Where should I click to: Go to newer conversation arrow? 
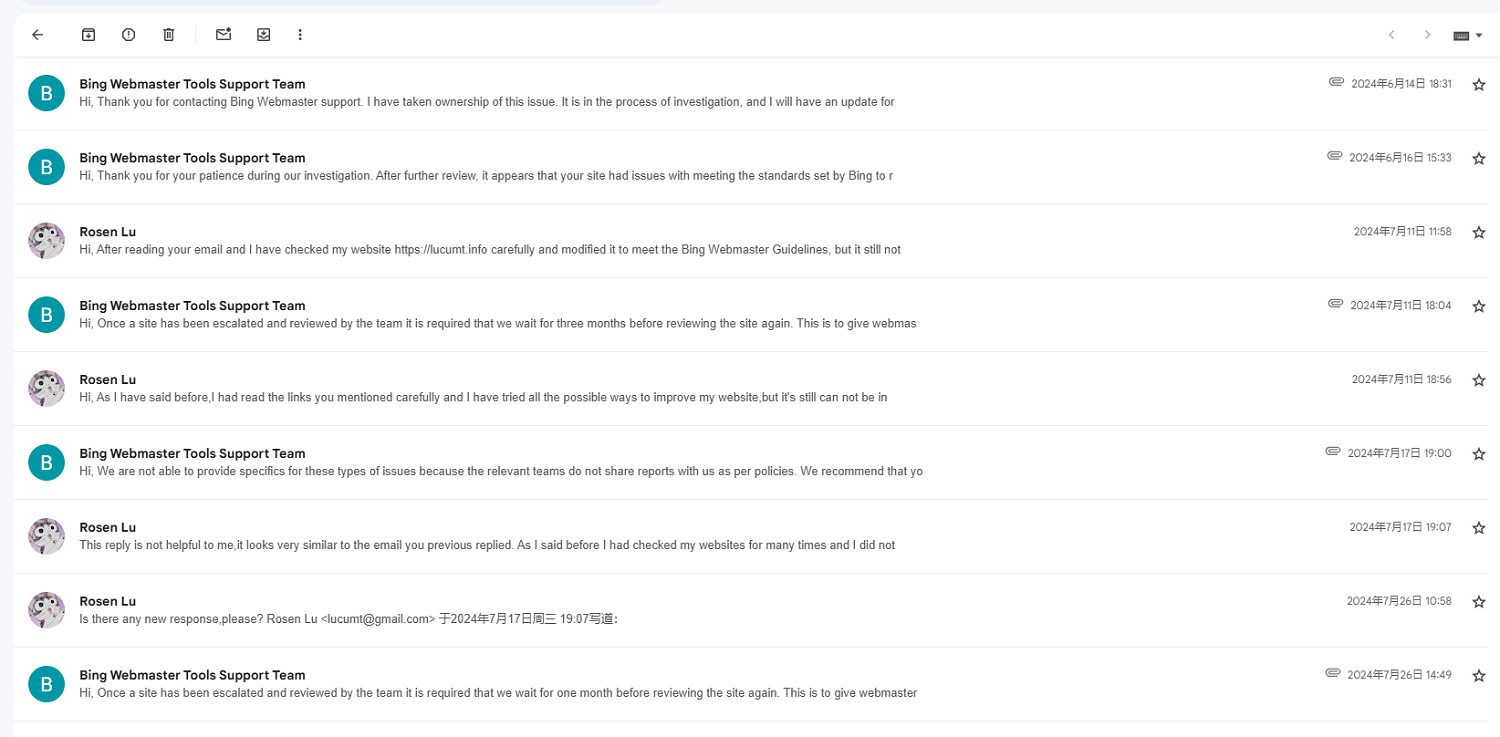click(x=1391, y=35)
